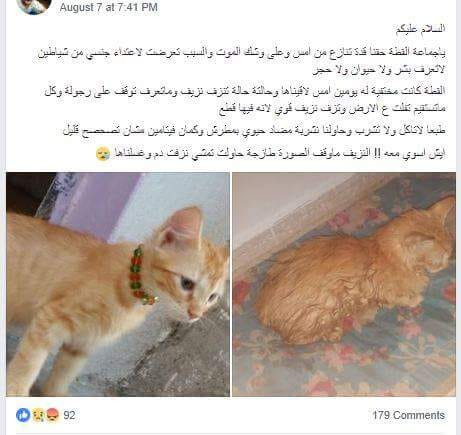The height and width of the screenshot is (435, 461).
Task: Open the August 7 at 7:41 PM timestamp
Action: [108, 7]
